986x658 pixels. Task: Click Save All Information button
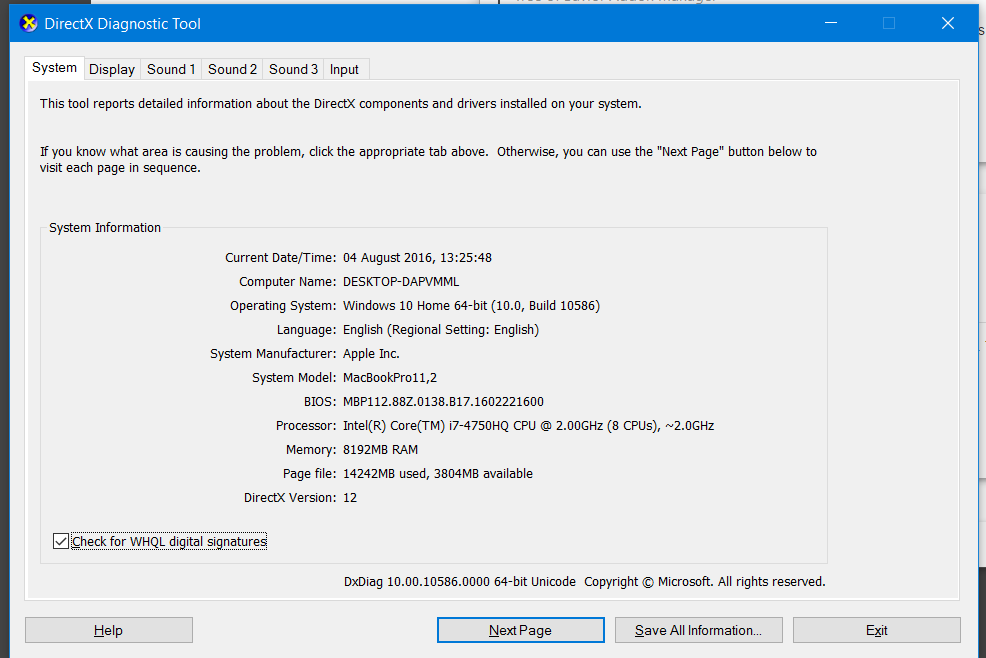pyautogui.click(x=698, y=630)
